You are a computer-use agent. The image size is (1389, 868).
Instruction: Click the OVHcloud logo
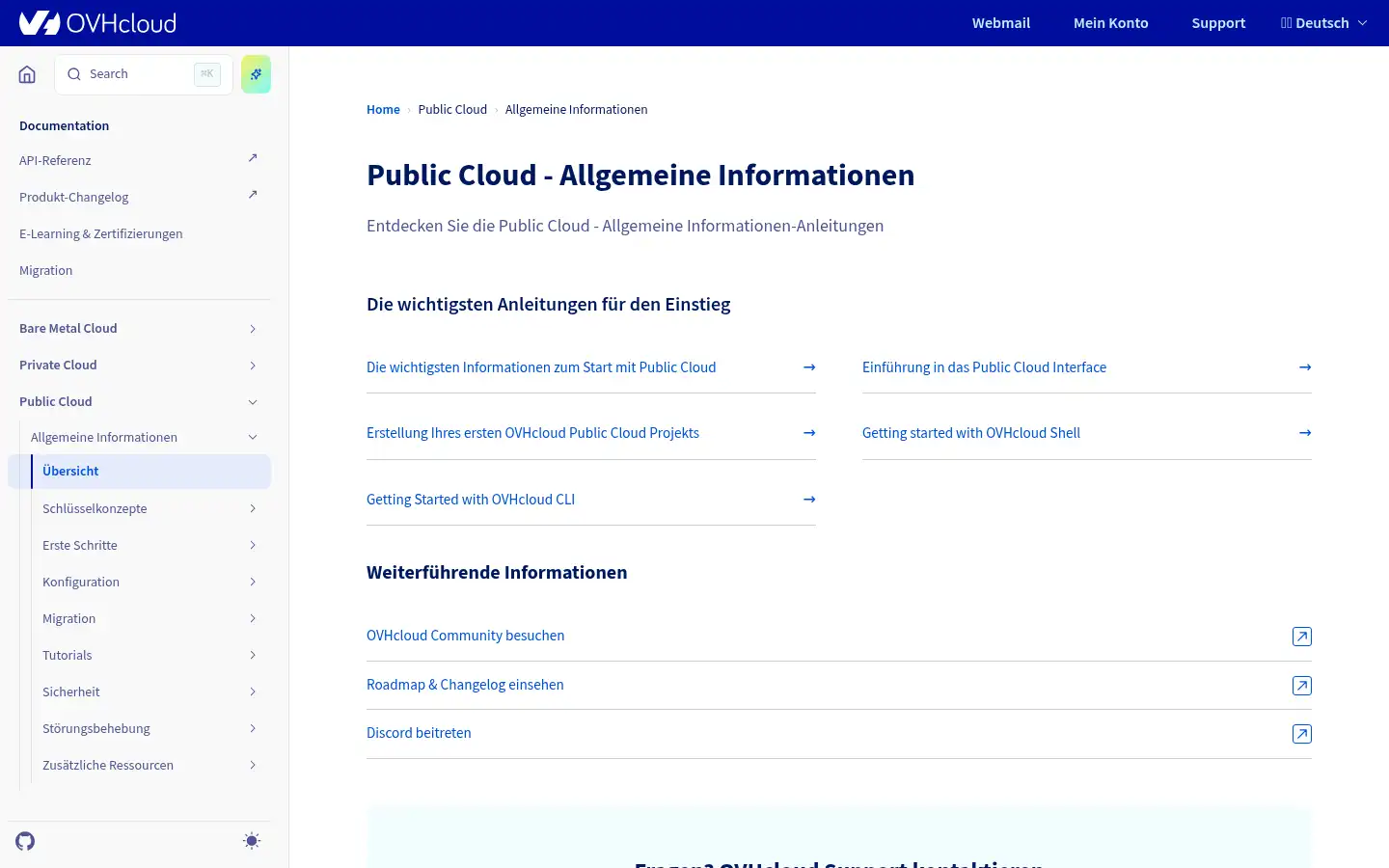(97, 22)
